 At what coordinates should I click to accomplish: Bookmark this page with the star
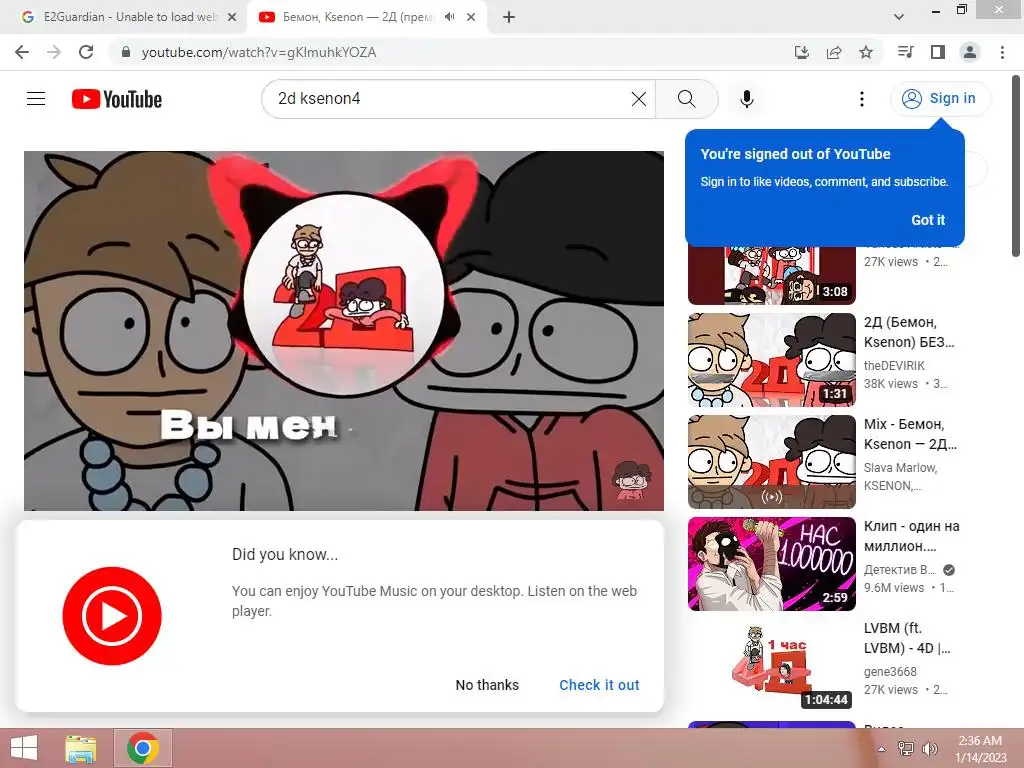pos(866,52)
